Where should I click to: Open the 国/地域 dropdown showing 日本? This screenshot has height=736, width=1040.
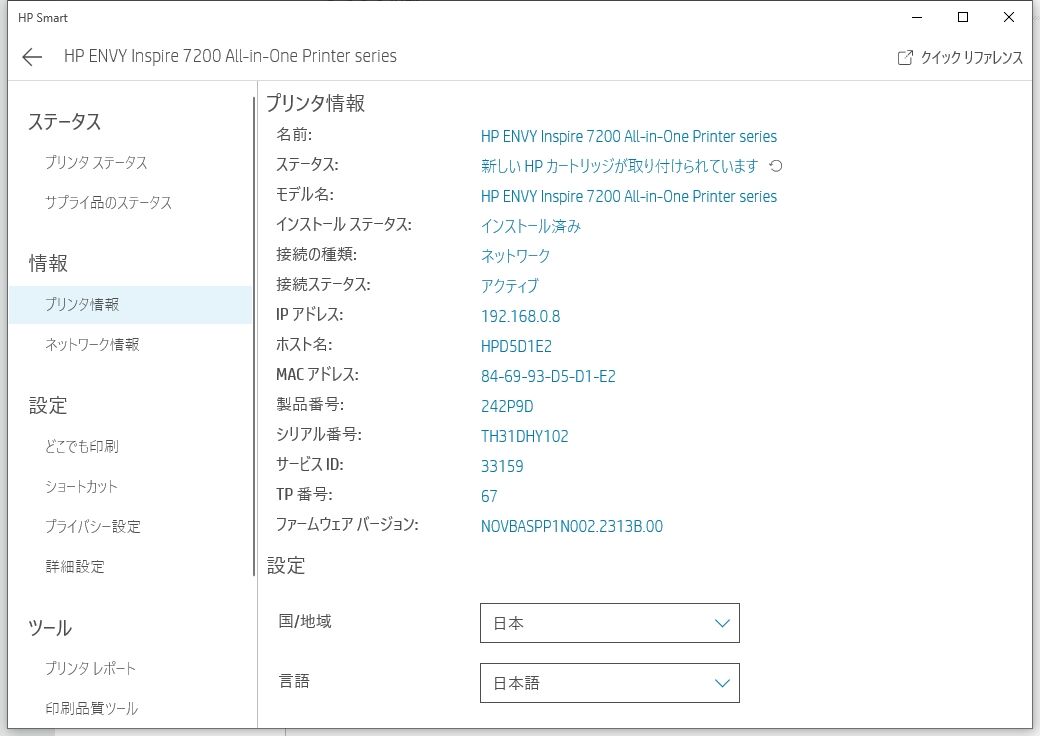pos(610,623)
